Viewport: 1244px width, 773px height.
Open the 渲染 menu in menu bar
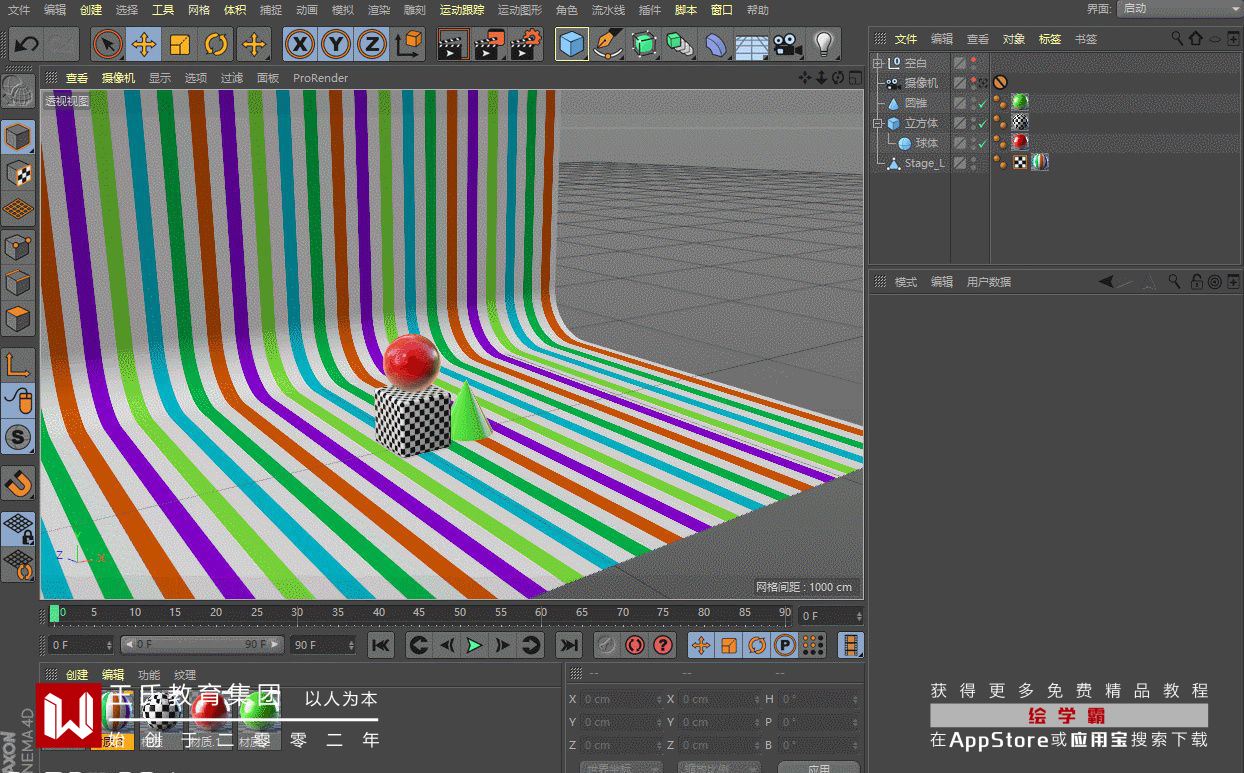(379, 10)
